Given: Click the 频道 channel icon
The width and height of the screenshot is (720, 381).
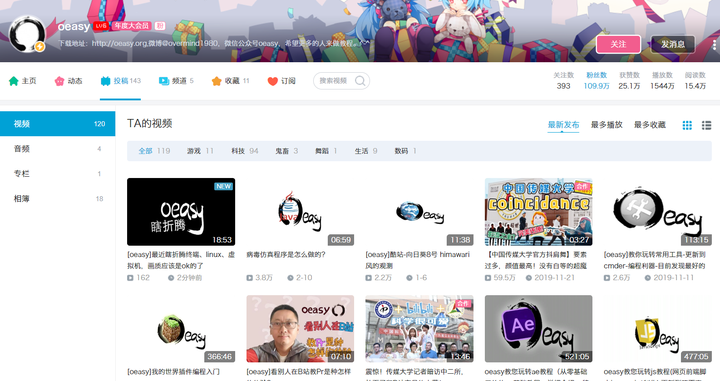Looking at the screenshot, I should 164,81.
